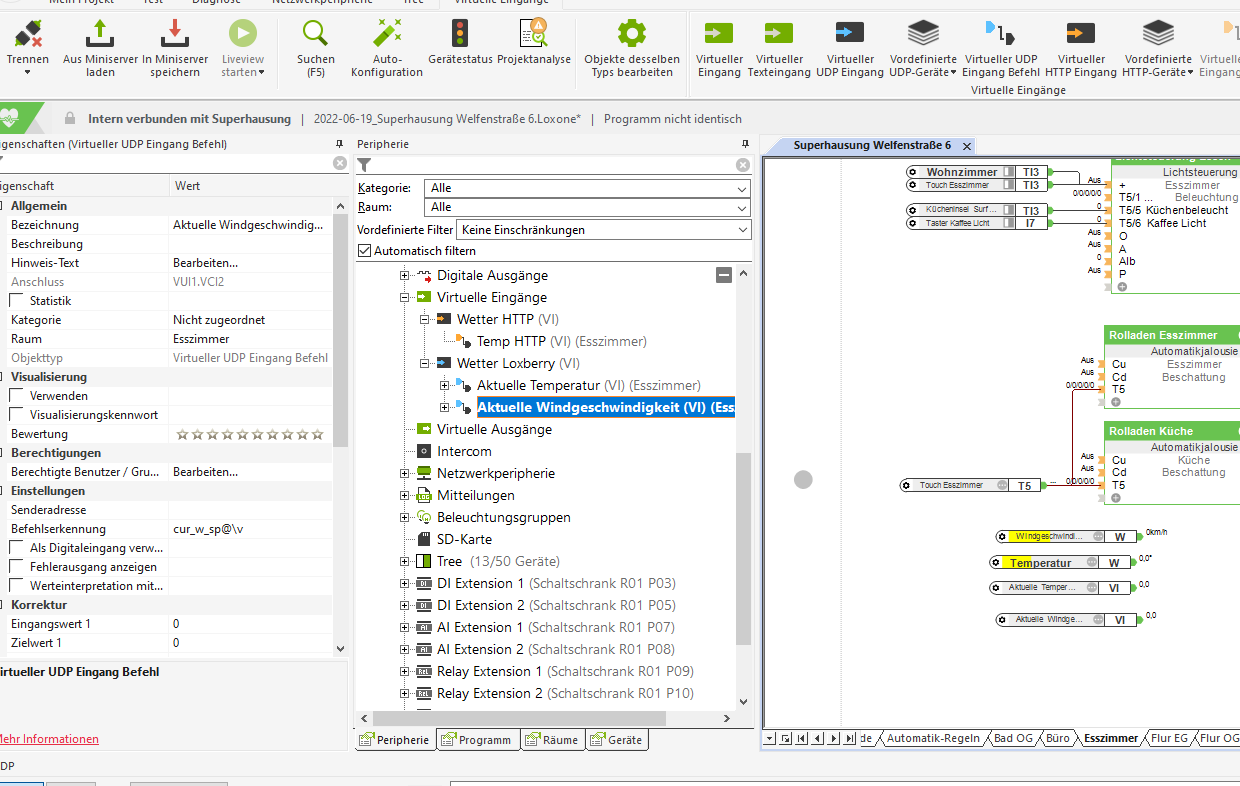Image resolution: width=1240 pixels, height=786 pixels.
Task: Click the Mehr Informationen link
Action: [48, 739]
